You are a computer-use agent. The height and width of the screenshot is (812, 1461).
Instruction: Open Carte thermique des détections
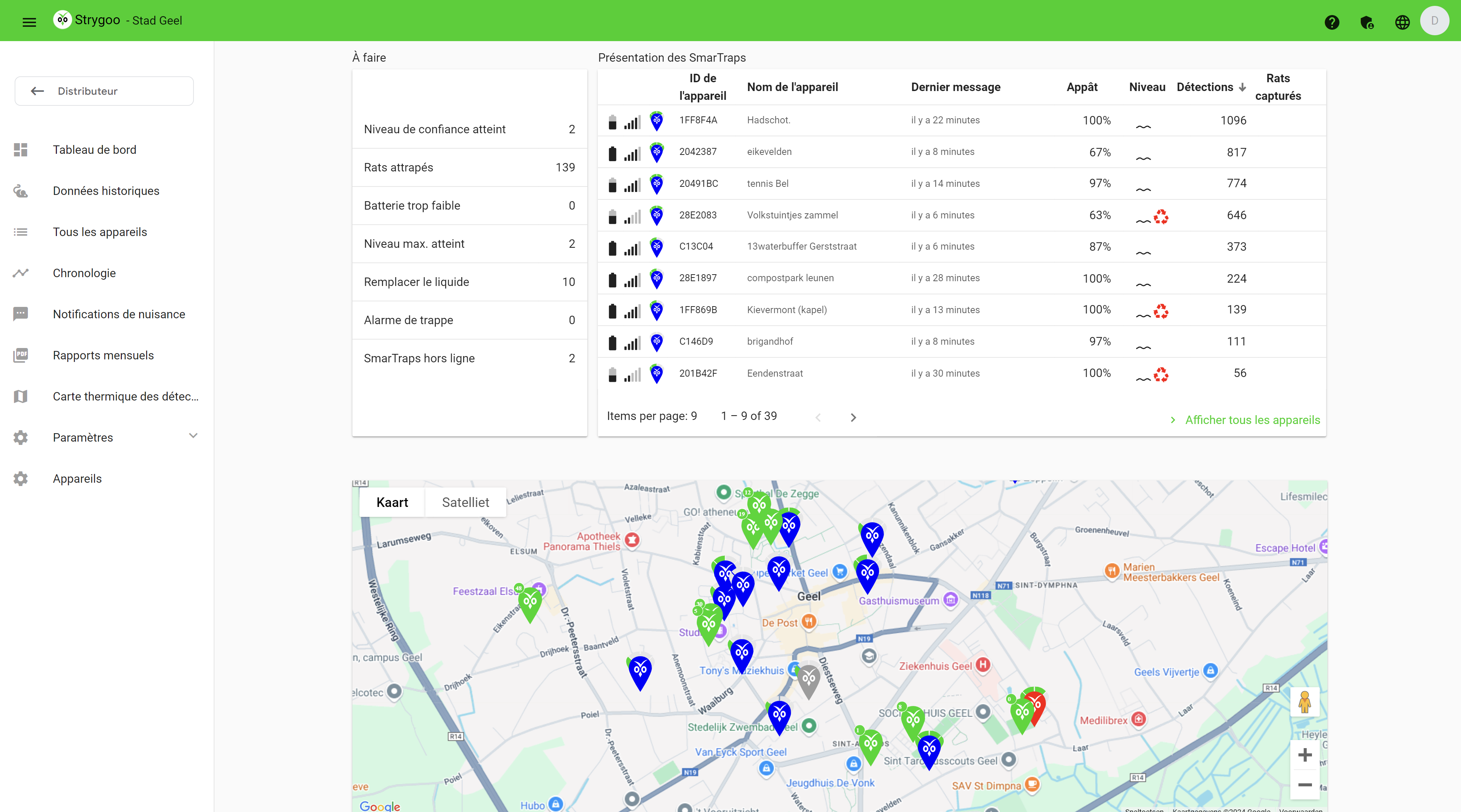point(106,396)
